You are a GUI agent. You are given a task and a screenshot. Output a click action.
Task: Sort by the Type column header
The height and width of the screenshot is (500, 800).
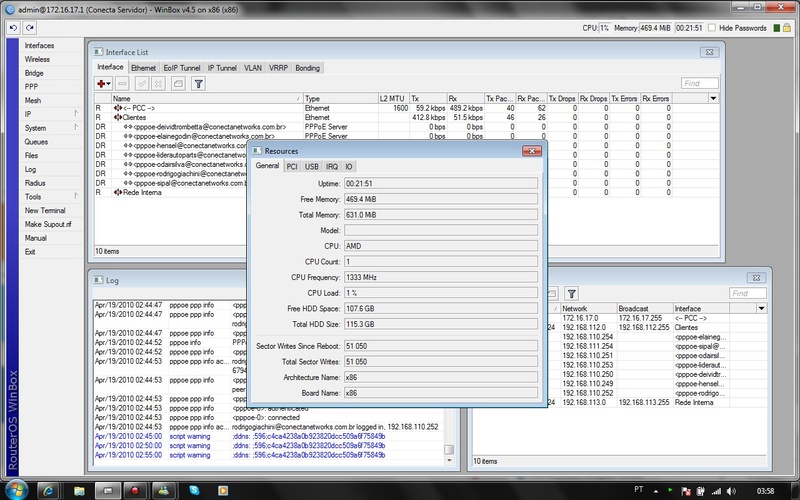[x=340, y=98]
